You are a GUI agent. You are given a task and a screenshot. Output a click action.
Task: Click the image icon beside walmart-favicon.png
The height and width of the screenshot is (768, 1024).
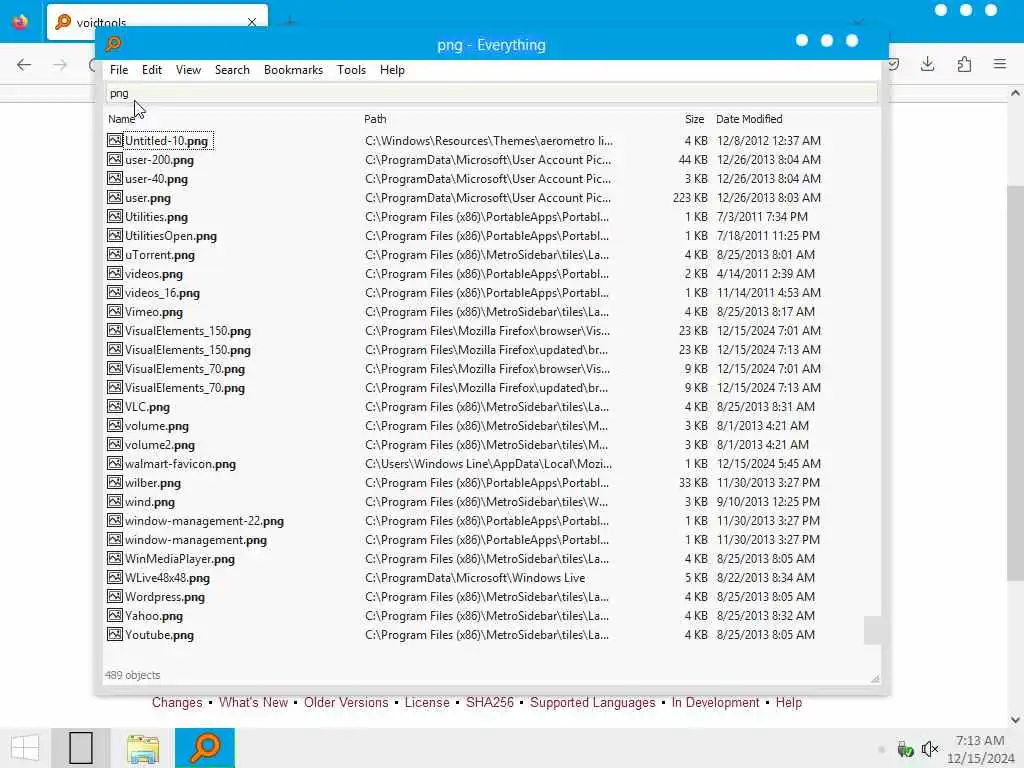[x=115, y=464]
